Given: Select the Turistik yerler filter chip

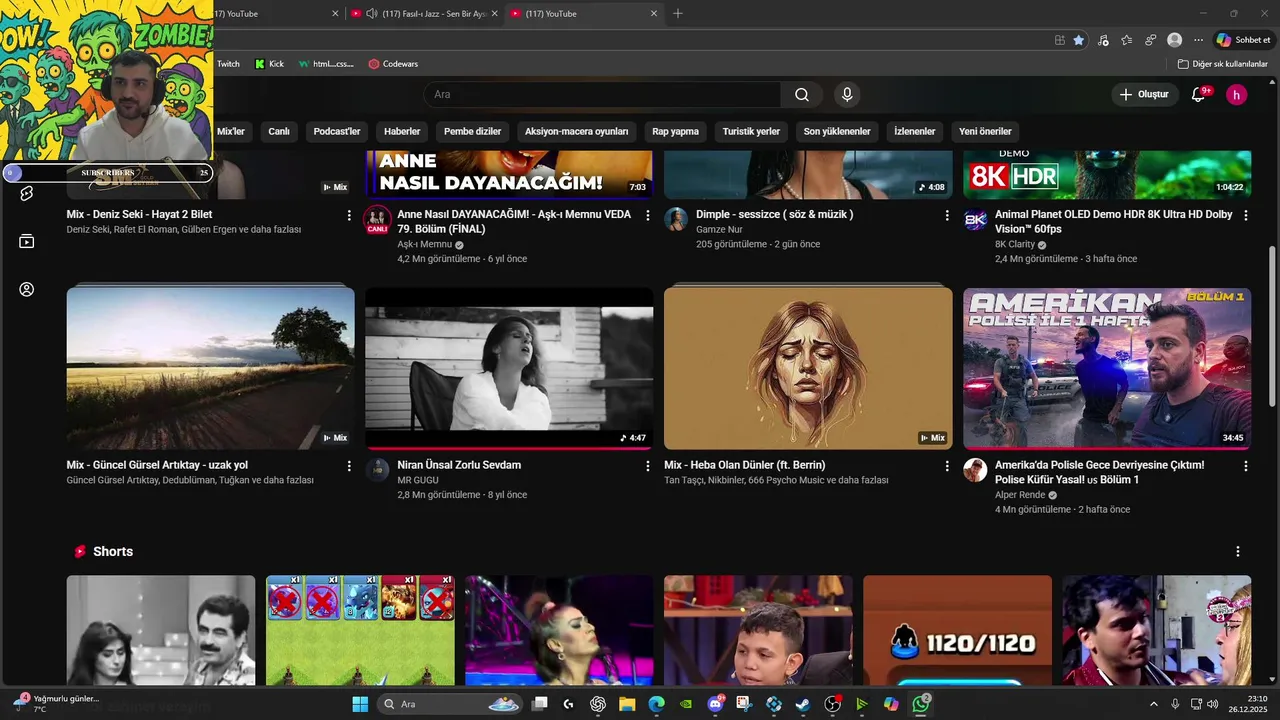Looking at the screenshot, I should (751, 131).
